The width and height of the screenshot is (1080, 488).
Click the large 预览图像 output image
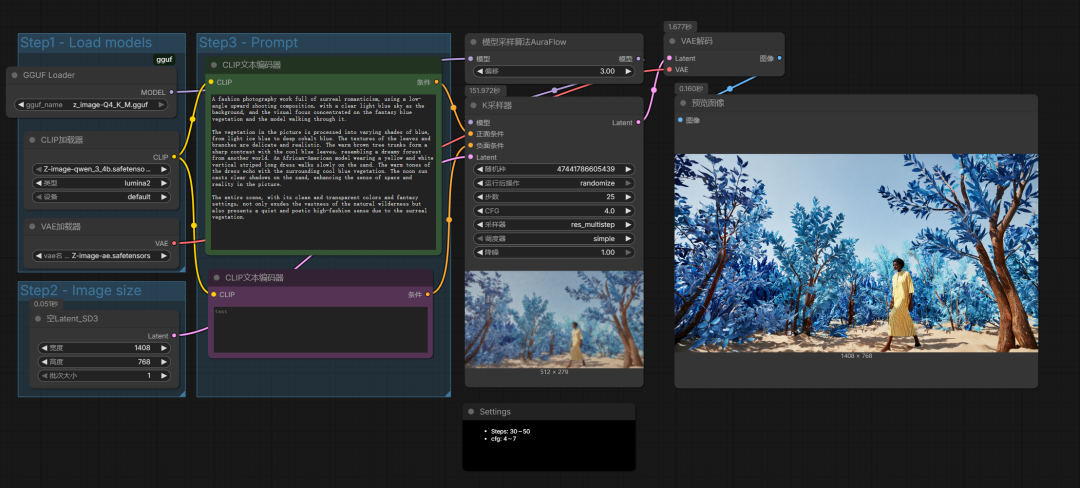point(856,253)
